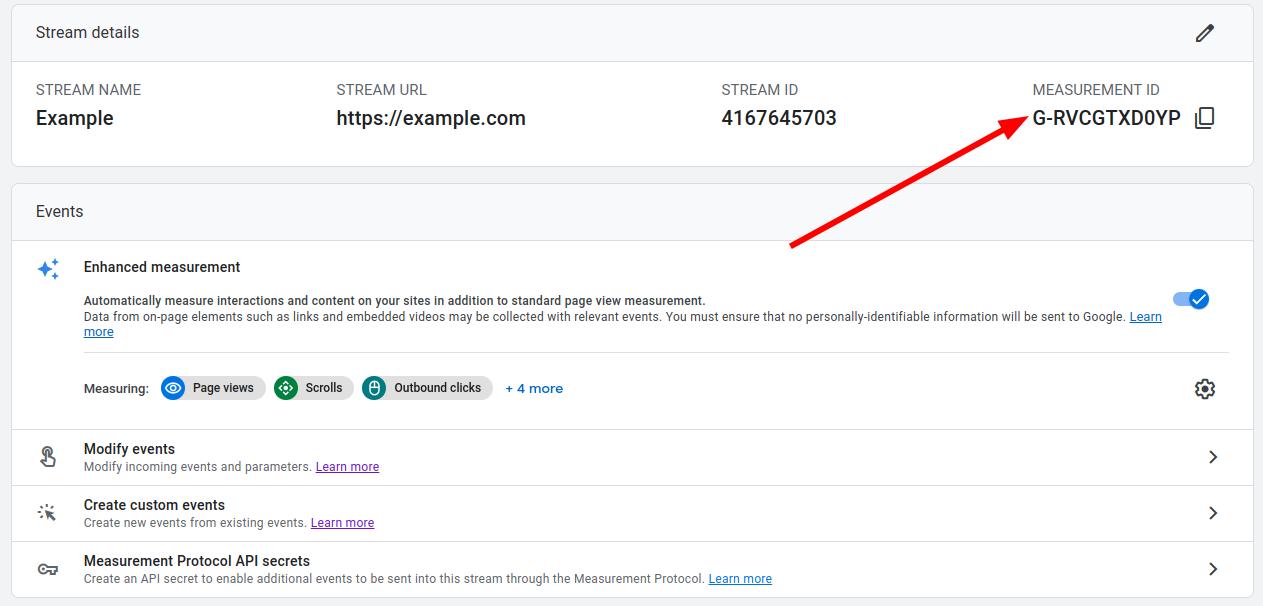Expand the Create custom events row chevron
This screenshot has width=1263, height=606.
point(1213,512)
